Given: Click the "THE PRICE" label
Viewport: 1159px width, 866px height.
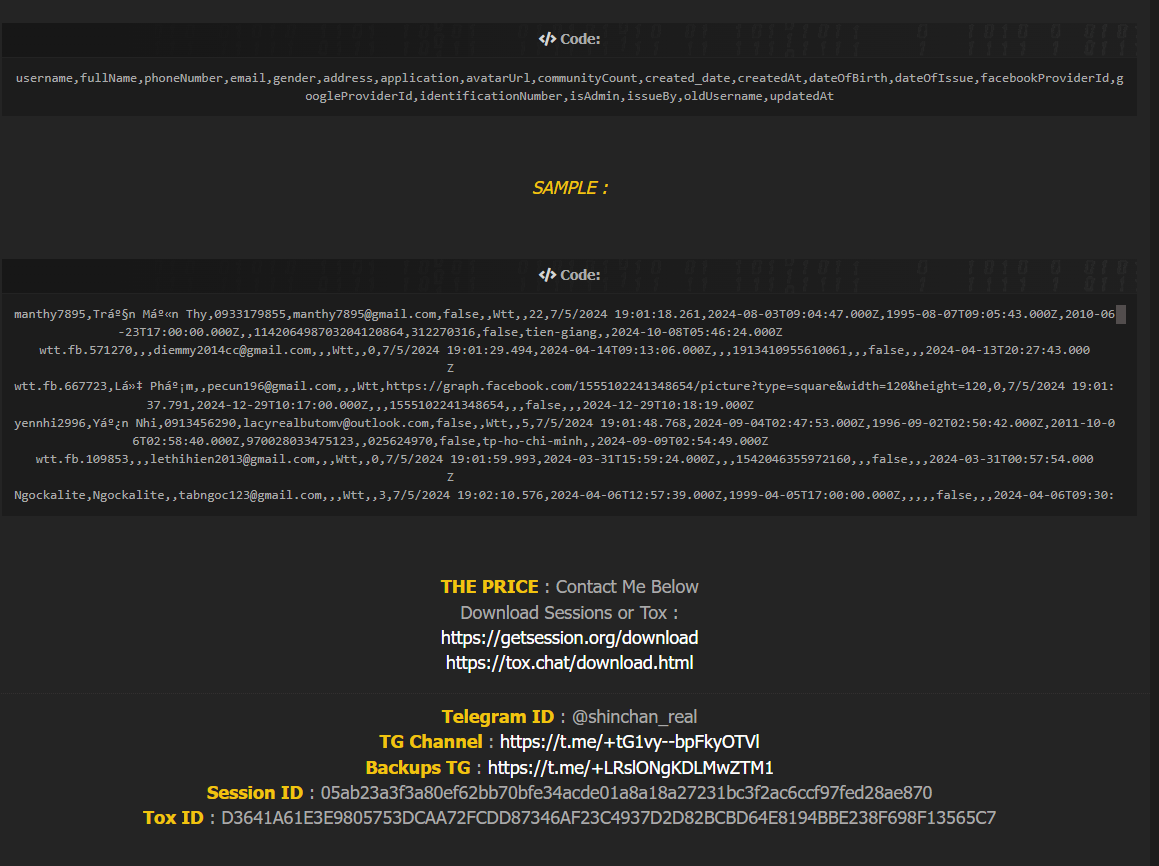Looking at the screenshot, I should tap(489, 587).
